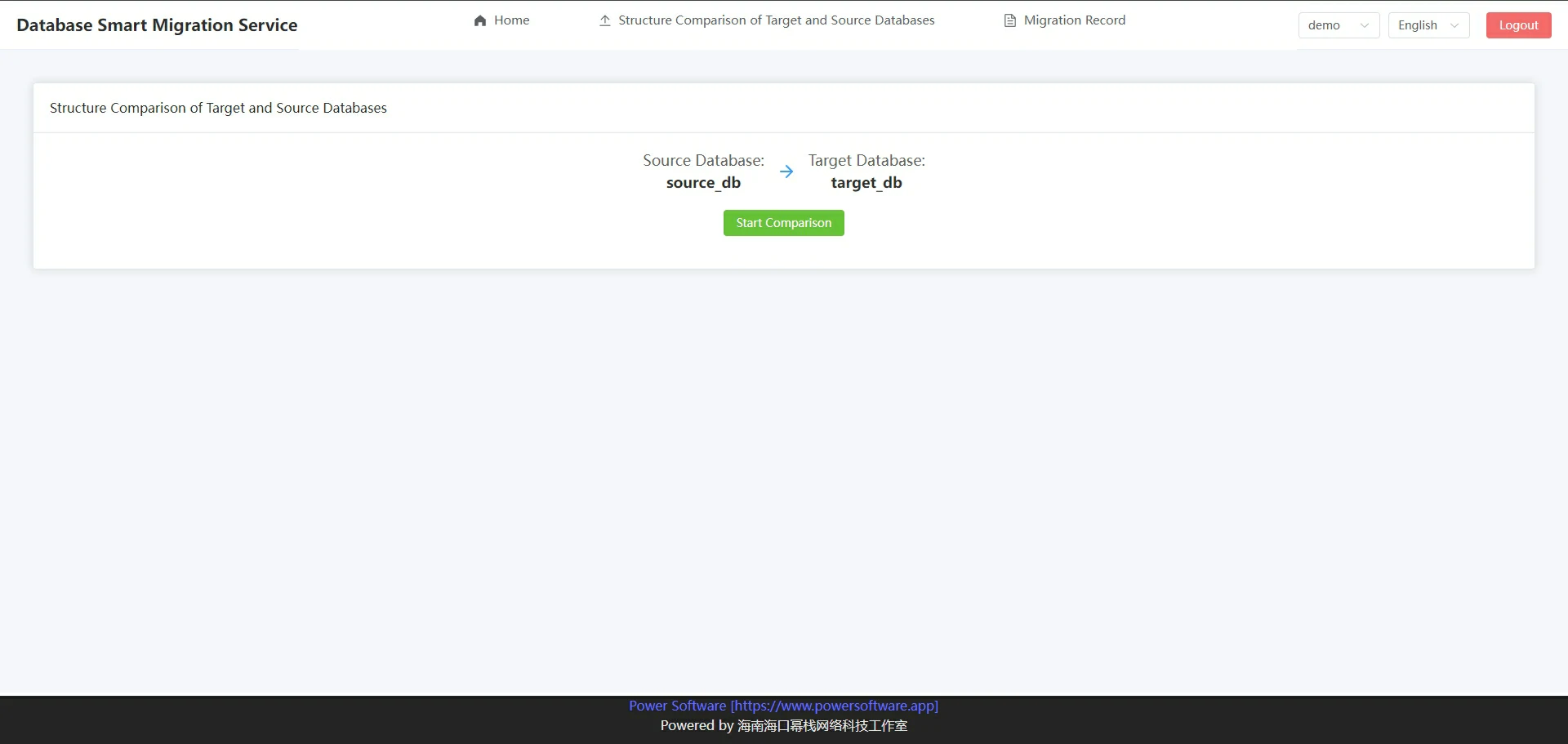
Task: Open the Structure Comparison menu item
Action: pos(776,20)
